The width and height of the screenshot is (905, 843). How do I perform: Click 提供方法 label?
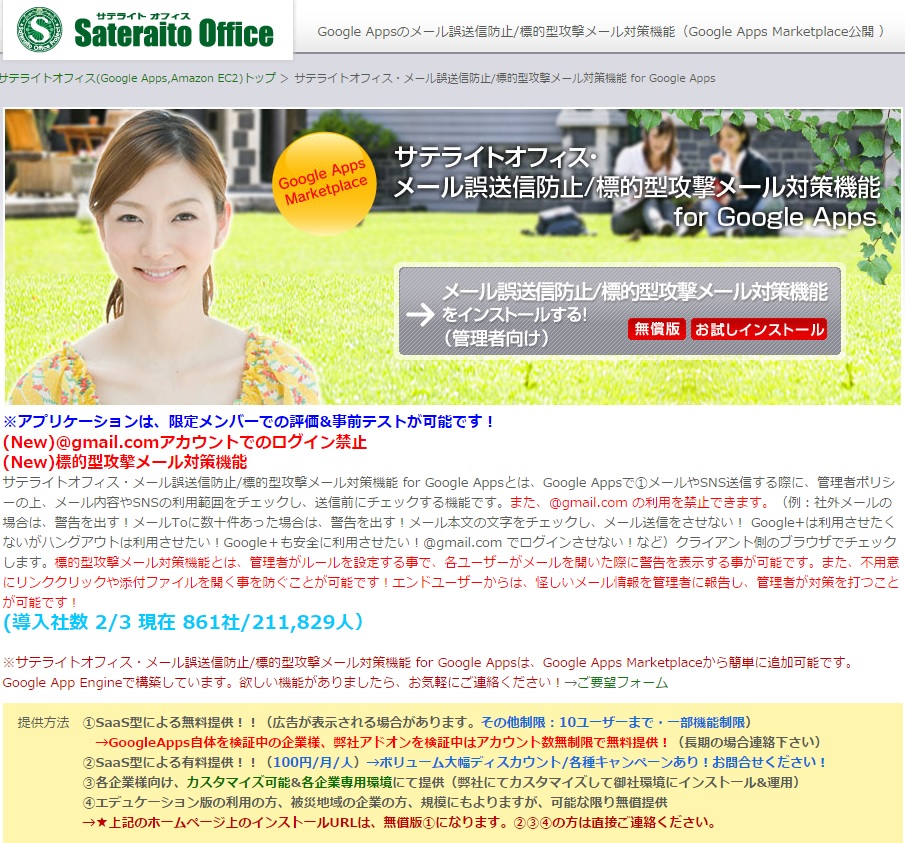coord(43,722)
